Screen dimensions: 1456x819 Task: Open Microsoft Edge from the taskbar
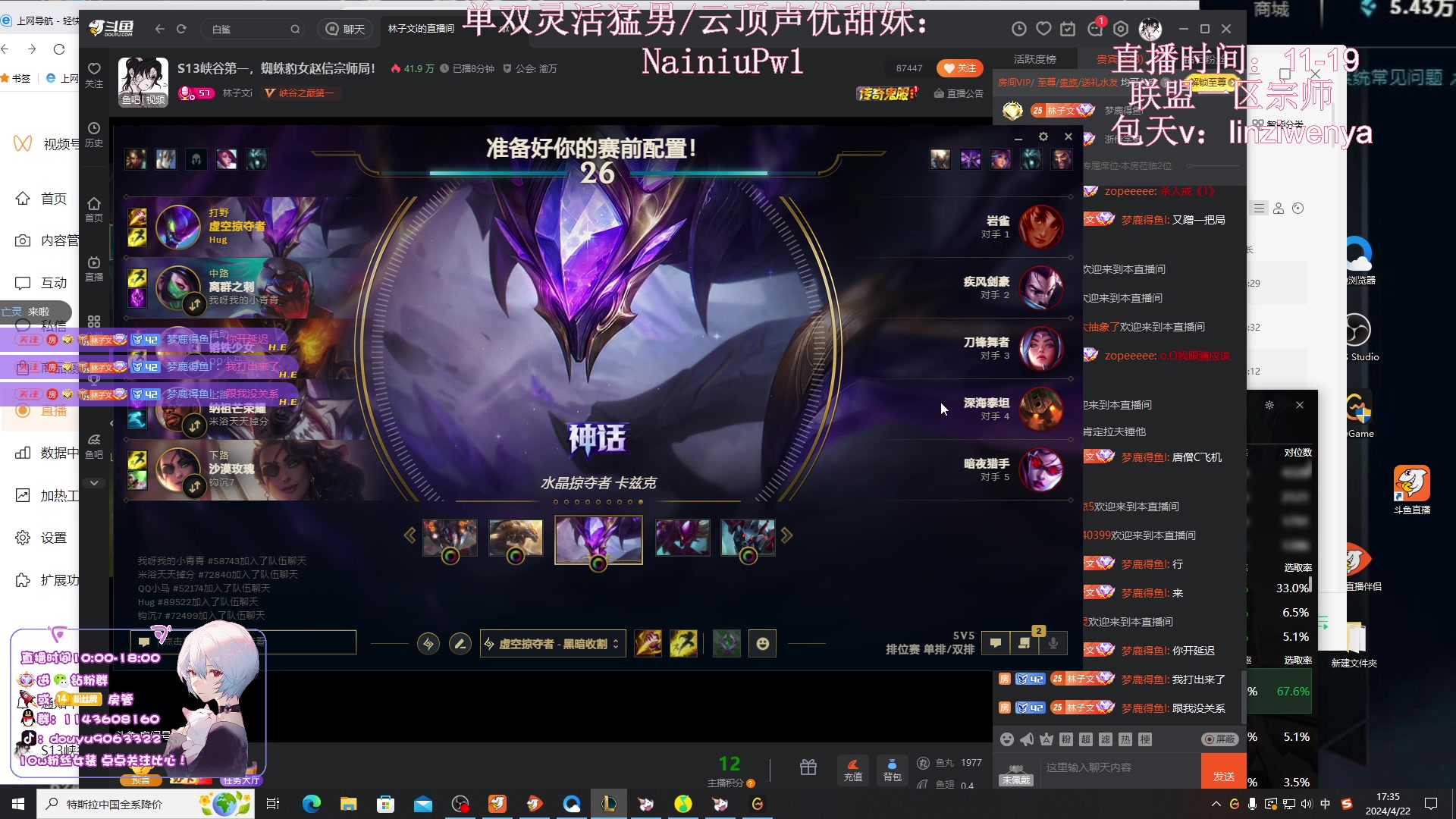(x=312, y=804)
